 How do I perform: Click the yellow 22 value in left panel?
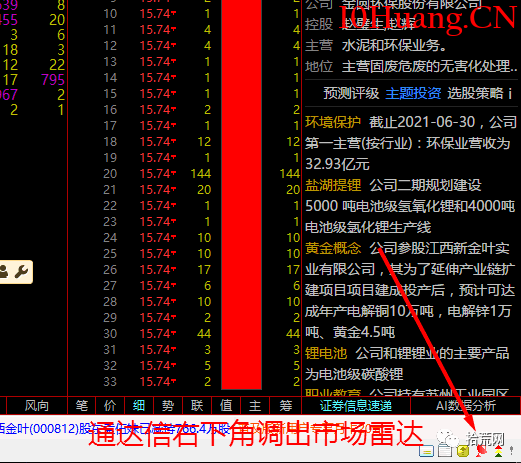point(57,65)
